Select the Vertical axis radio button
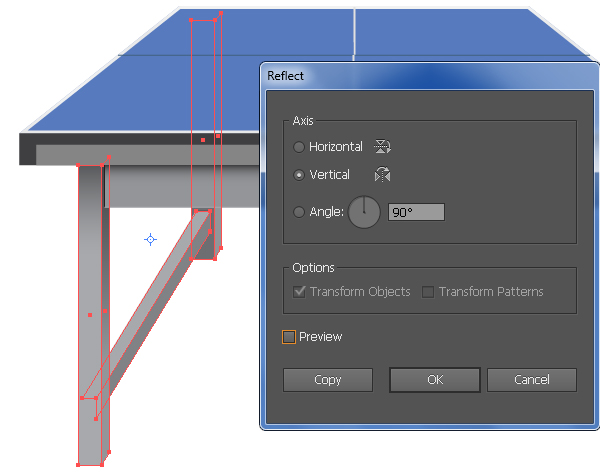Screen dimensions: 600x476 [x=298, y=175]
